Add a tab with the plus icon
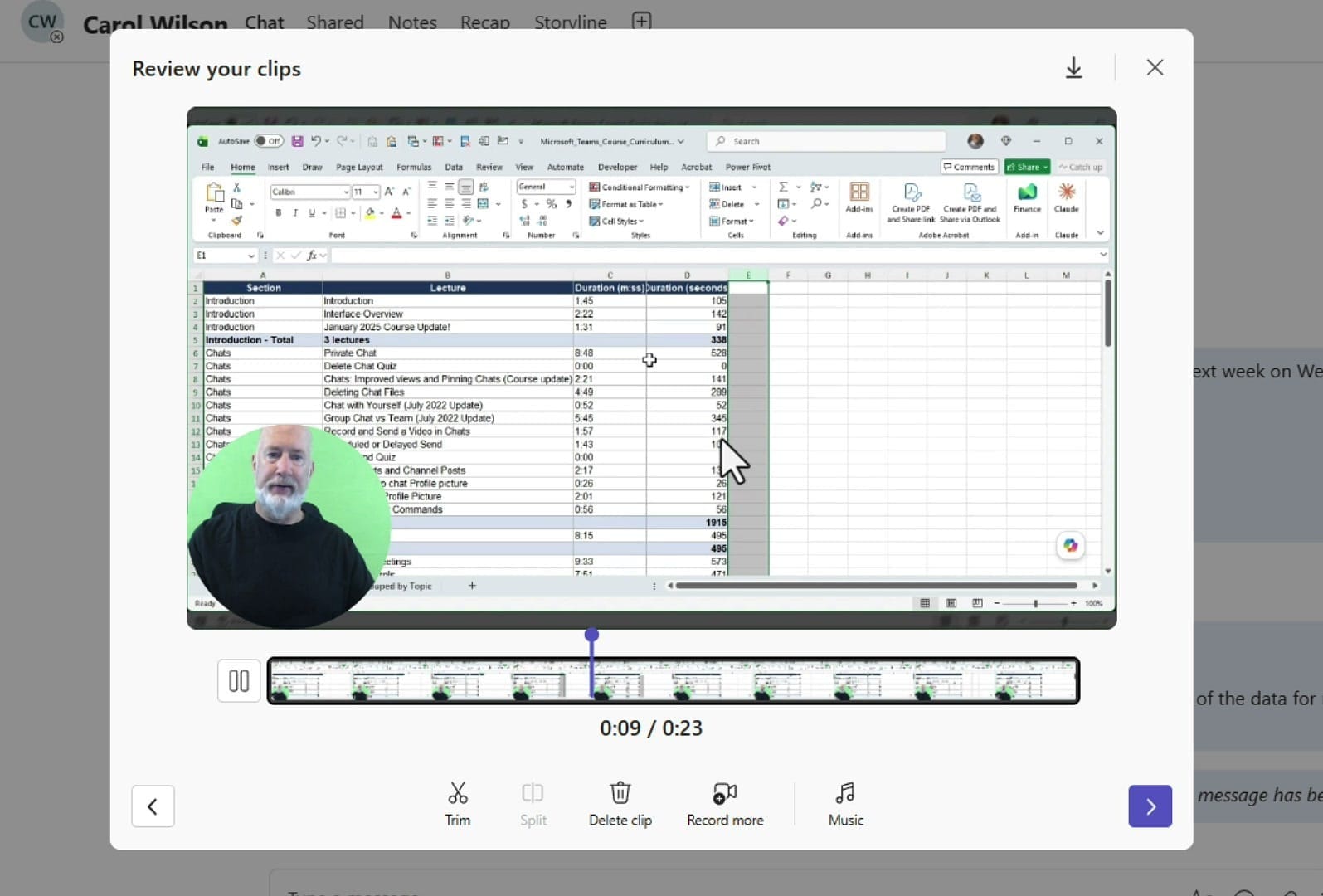1323x896 pixels. coord(641,21)
